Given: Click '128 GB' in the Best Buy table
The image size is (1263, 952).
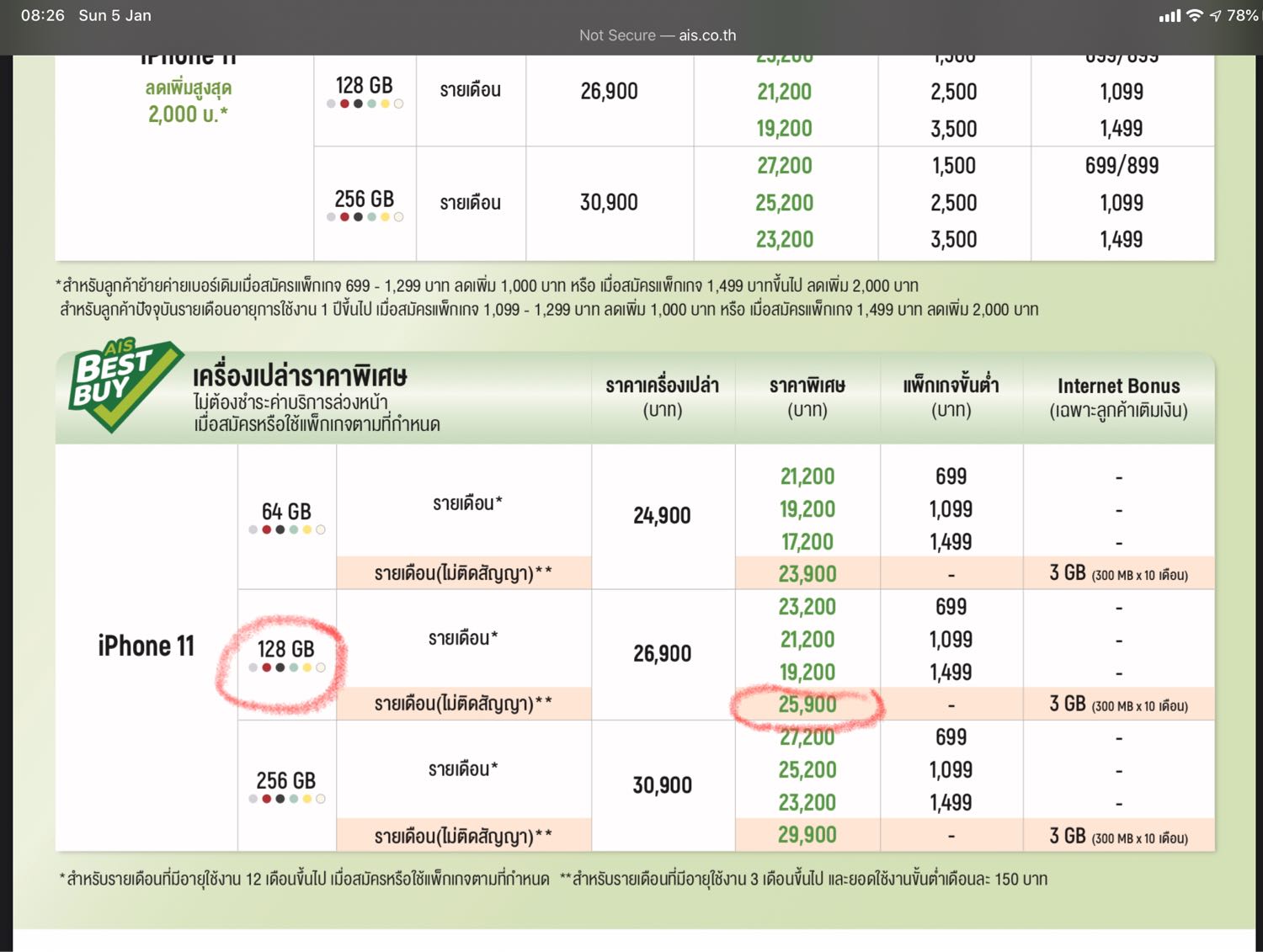Looking at the screenshot, I should 285,649.
